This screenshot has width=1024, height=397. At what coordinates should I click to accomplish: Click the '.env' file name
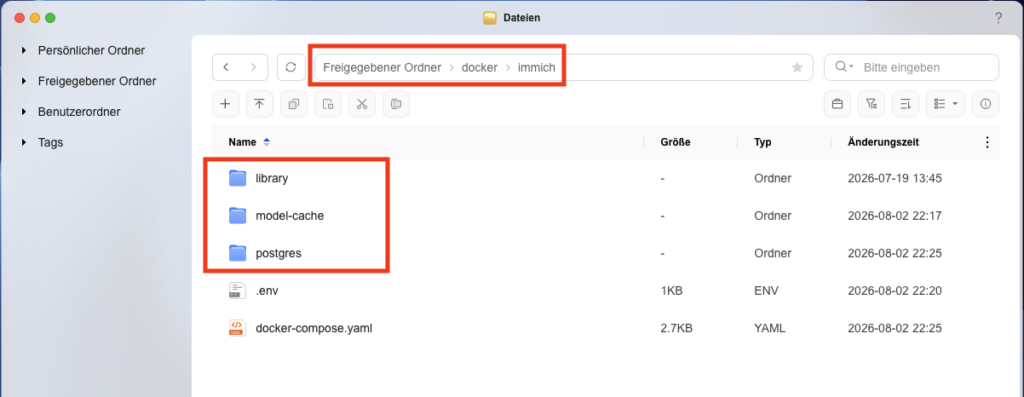[x=267, y=291]
